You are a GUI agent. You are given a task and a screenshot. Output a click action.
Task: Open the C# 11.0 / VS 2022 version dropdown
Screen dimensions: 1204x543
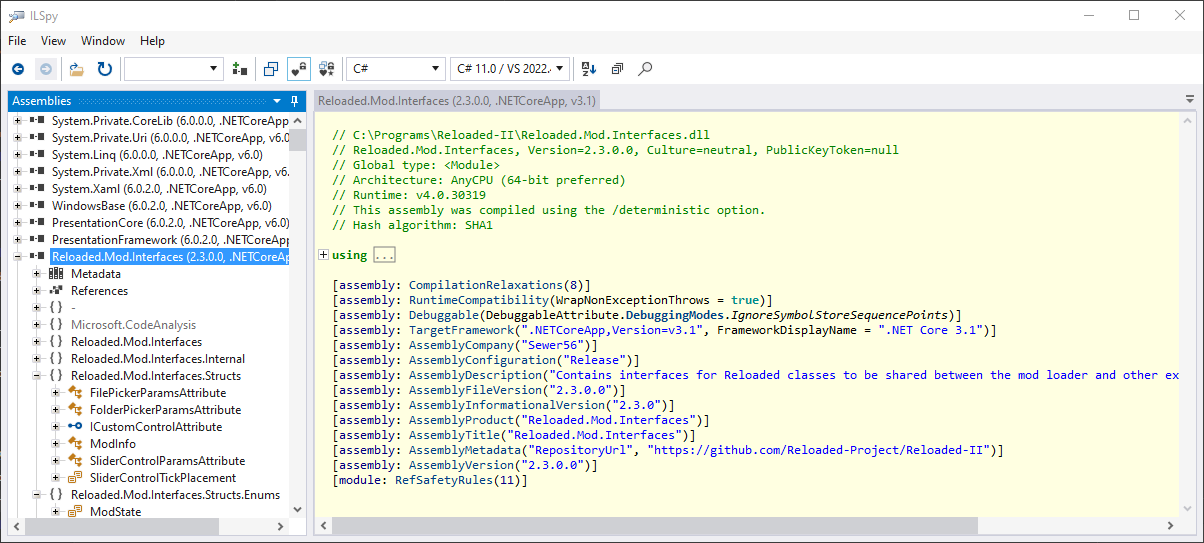click(510, 69)
